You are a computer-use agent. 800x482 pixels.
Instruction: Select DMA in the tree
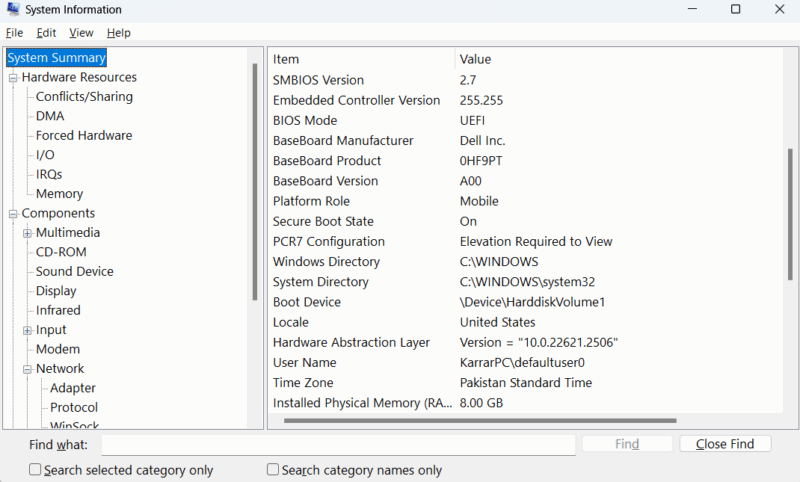click(x=50, y=116)
